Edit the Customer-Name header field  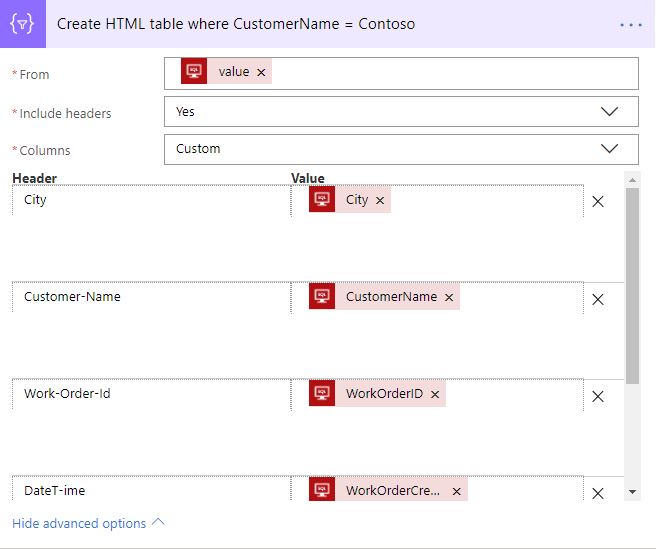[x=150, y=297]
